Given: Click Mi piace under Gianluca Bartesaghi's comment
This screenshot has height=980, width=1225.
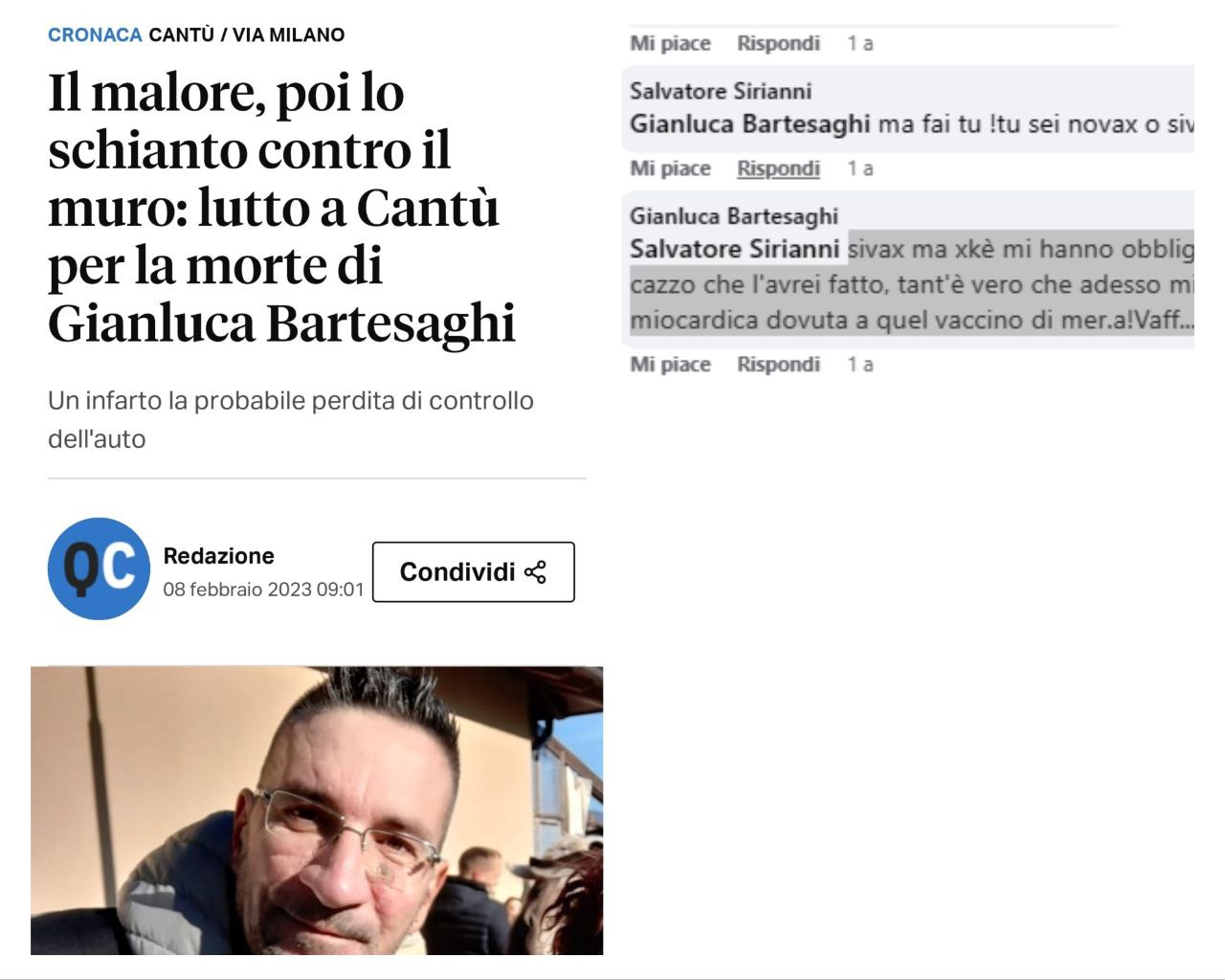Looking at the screenshot, I should pyautogui.click(x=670, y=365).
